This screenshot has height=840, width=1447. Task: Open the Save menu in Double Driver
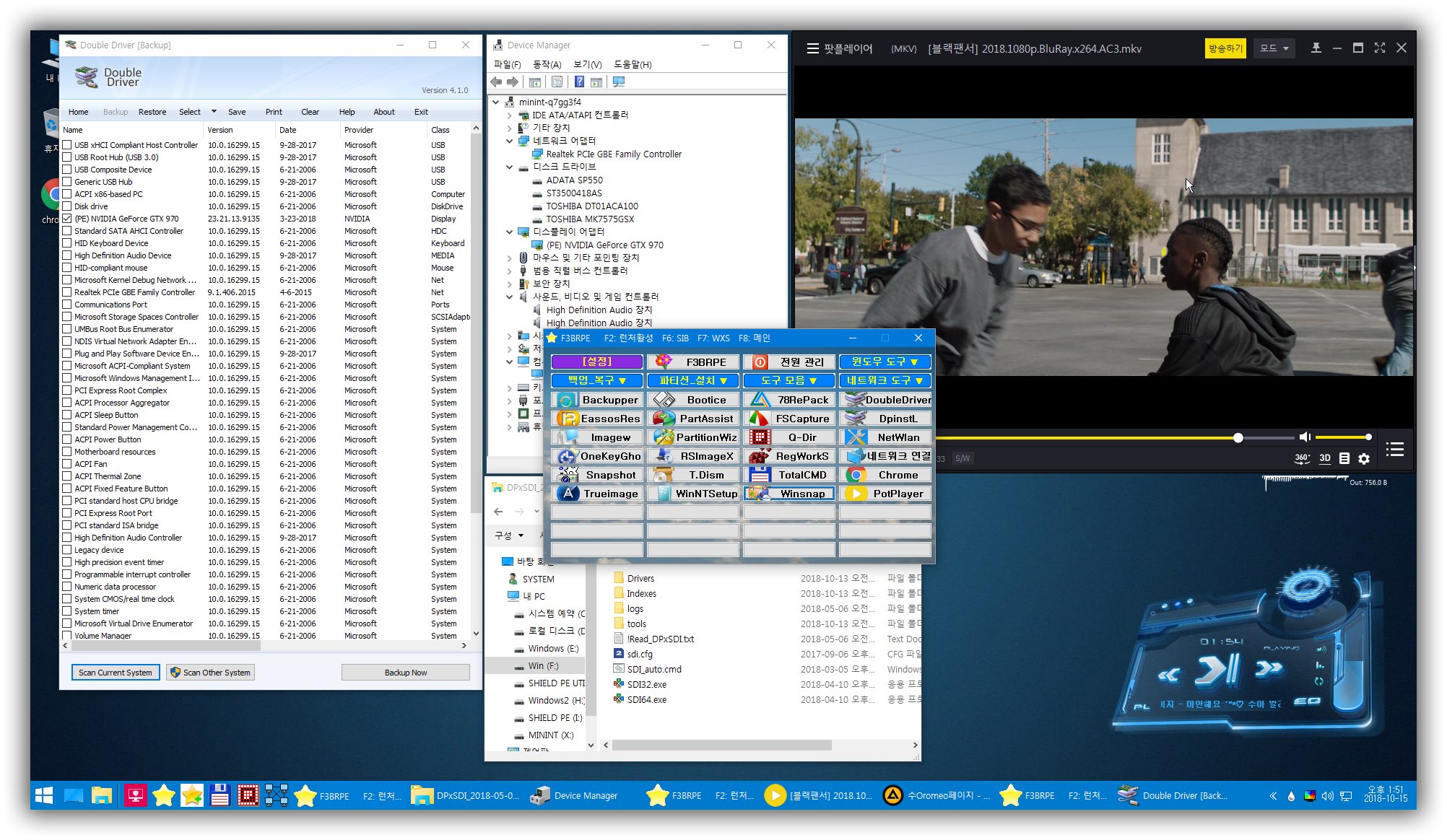pyautogui.click(x=237, y=112)
